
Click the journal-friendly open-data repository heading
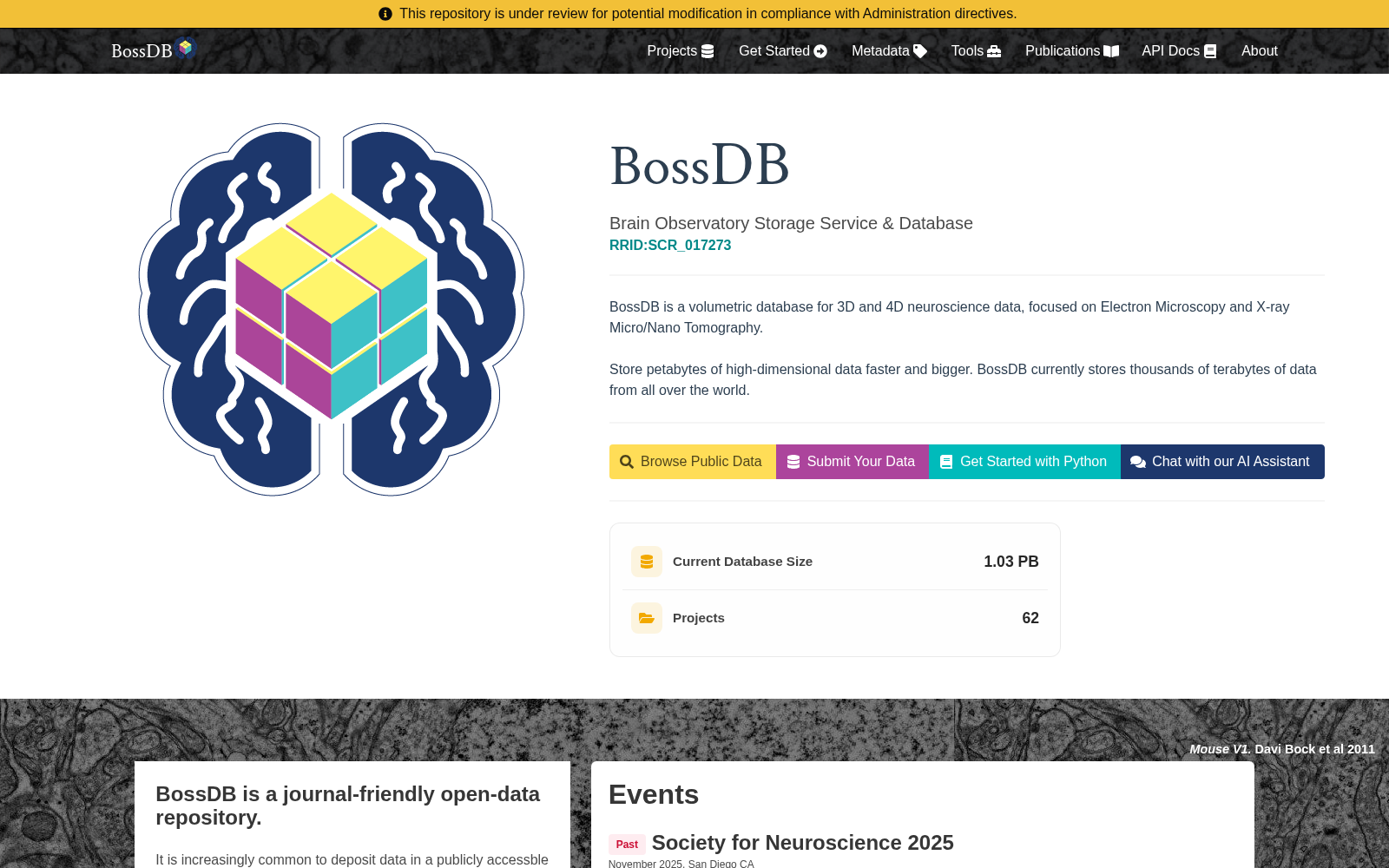(347, 806)
